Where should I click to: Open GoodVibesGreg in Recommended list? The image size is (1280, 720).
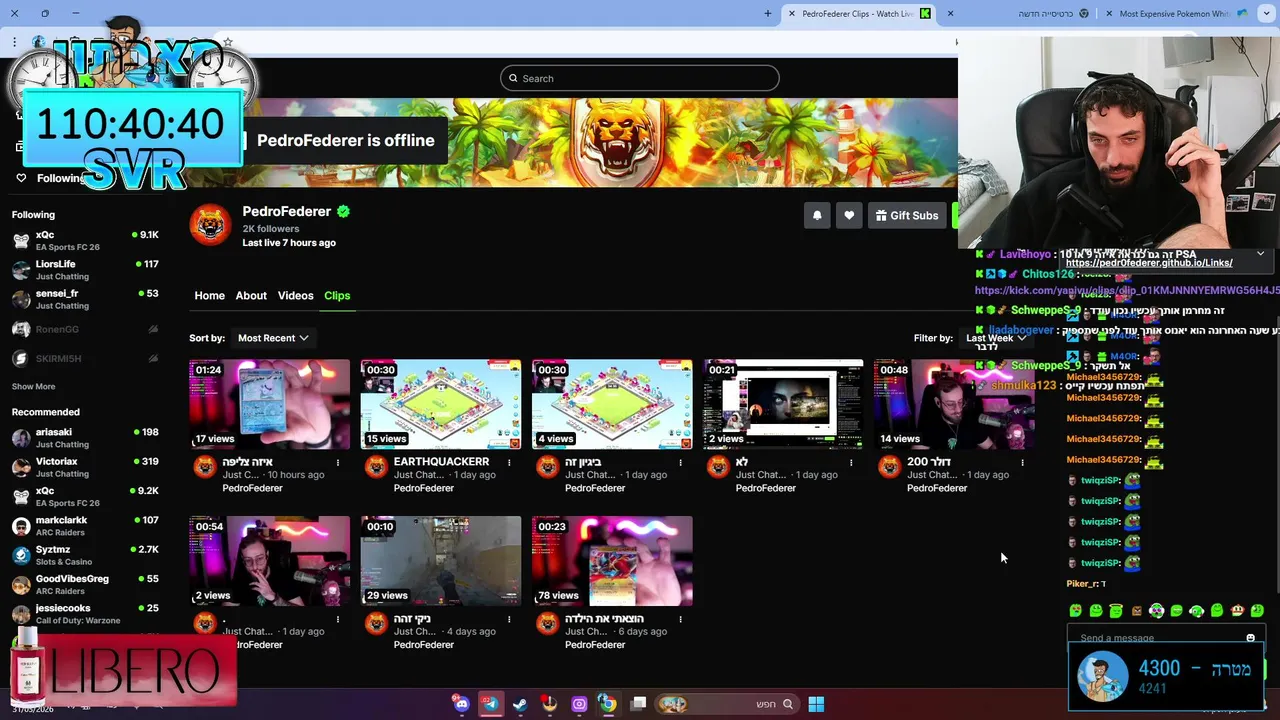click(x=85, y=584)
